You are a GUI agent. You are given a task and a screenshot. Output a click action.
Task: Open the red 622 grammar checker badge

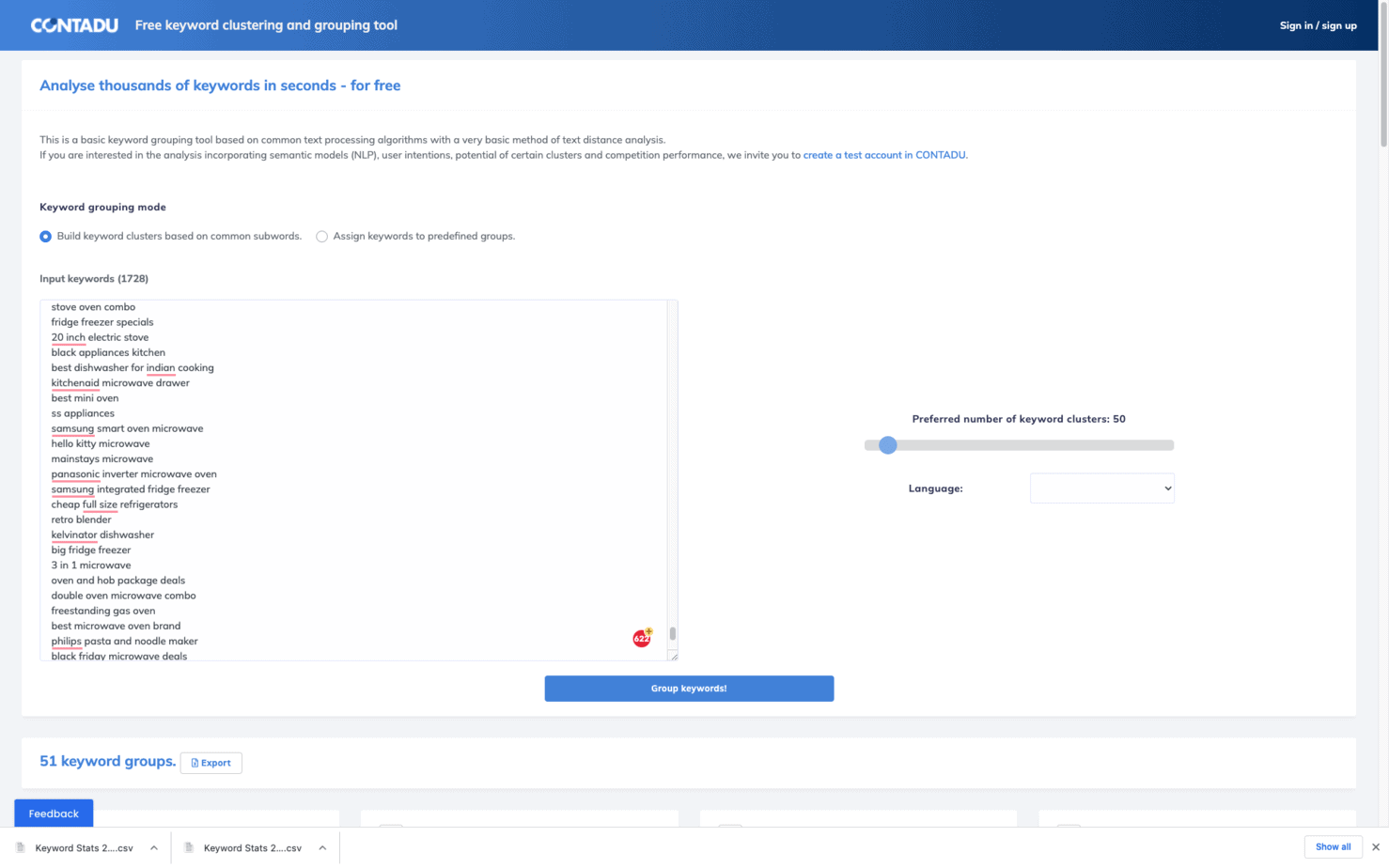[x=641, y=638]
